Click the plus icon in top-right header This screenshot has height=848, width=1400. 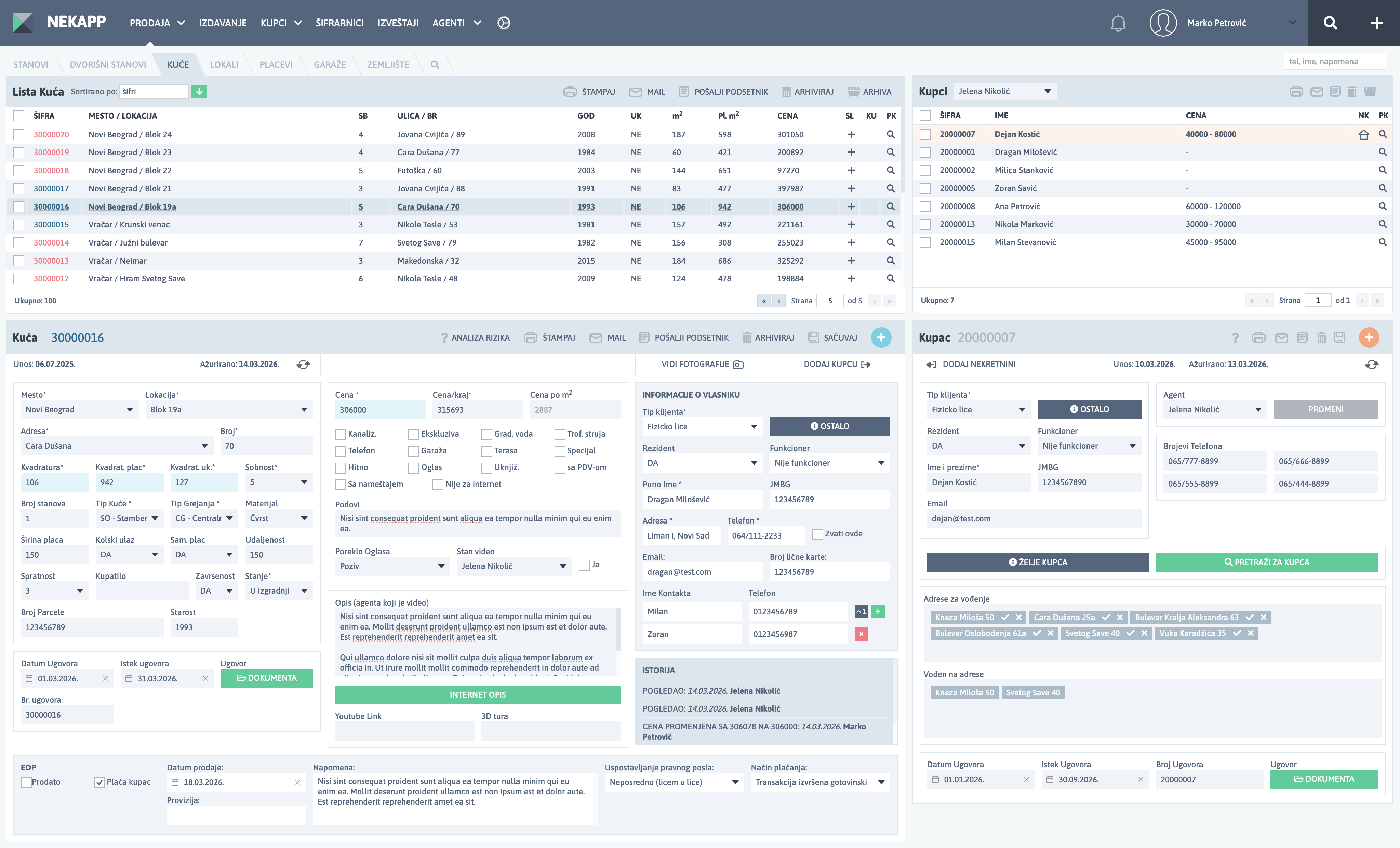click(1377, 23)
